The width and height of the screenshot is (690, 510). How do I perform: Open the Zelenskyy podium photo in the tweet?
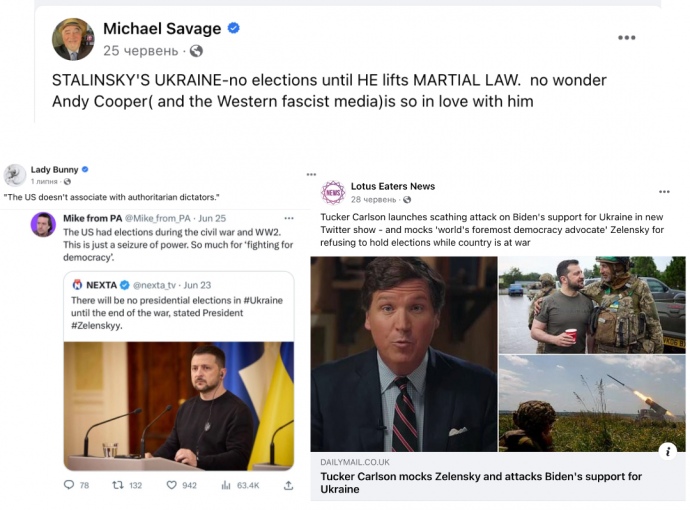[179, 405]
